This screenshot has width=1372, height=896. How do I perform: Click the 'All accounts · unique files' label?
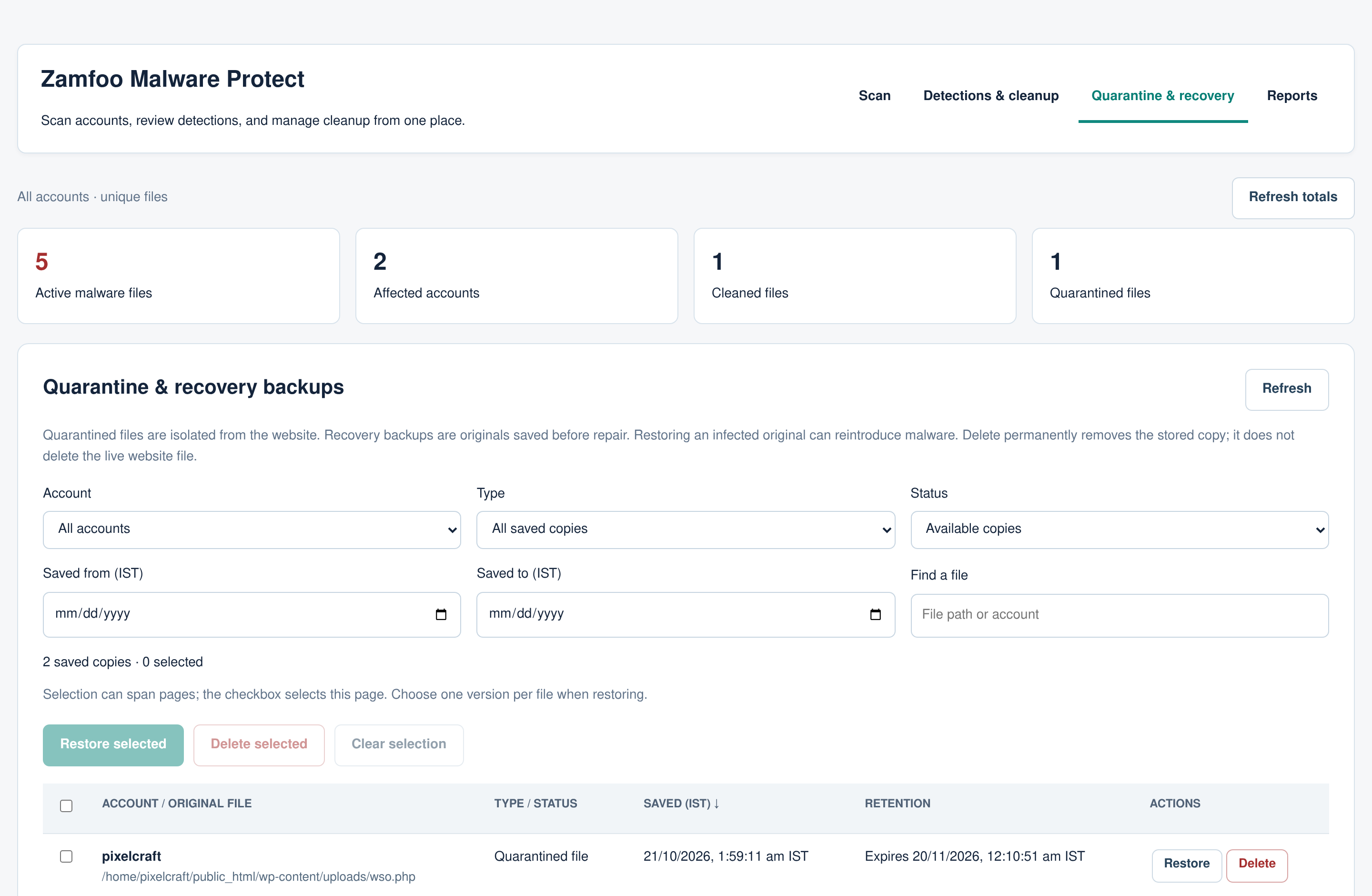click(92, 197)
